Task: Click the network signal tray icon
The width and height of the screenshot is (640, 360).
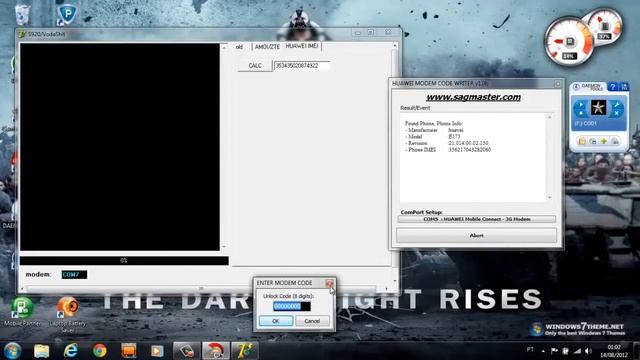Action: [x=577, y=351]
